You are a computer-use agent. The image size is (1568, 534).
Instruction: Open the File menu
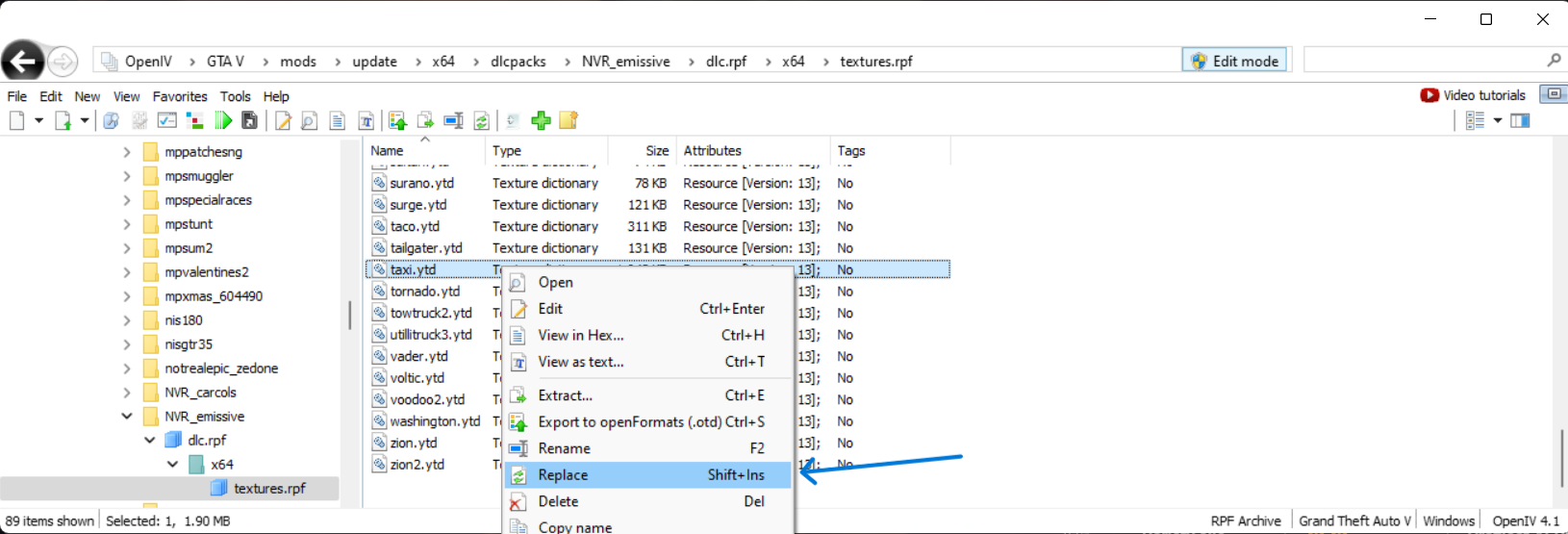click(x=17, y=96)
